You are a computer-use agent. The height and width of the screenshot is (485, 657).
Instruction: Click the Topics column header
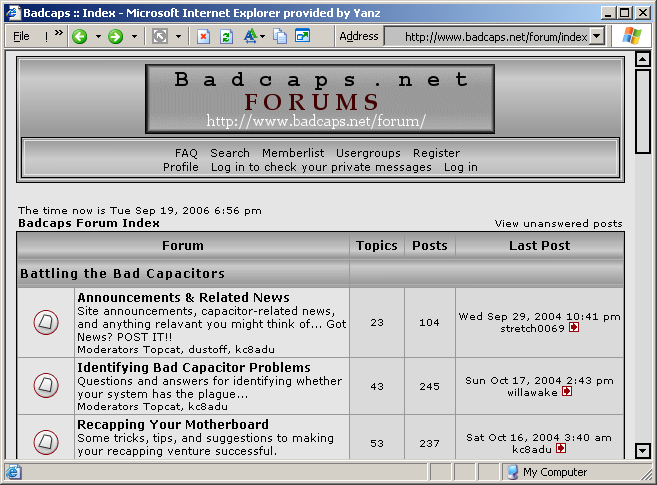(377, 245)
